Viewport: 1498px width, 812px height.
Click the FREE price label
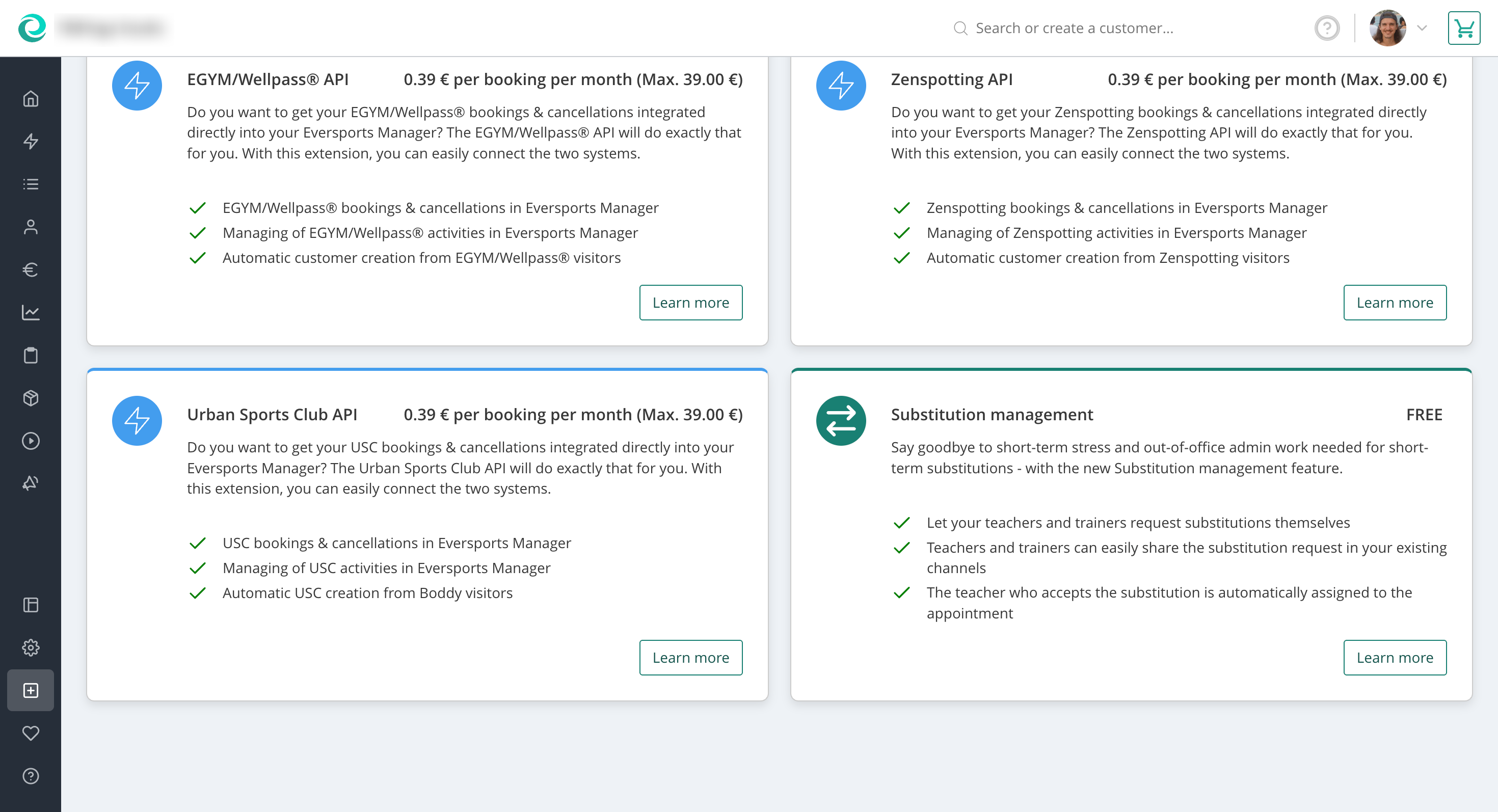click(x=1424, y=415)
